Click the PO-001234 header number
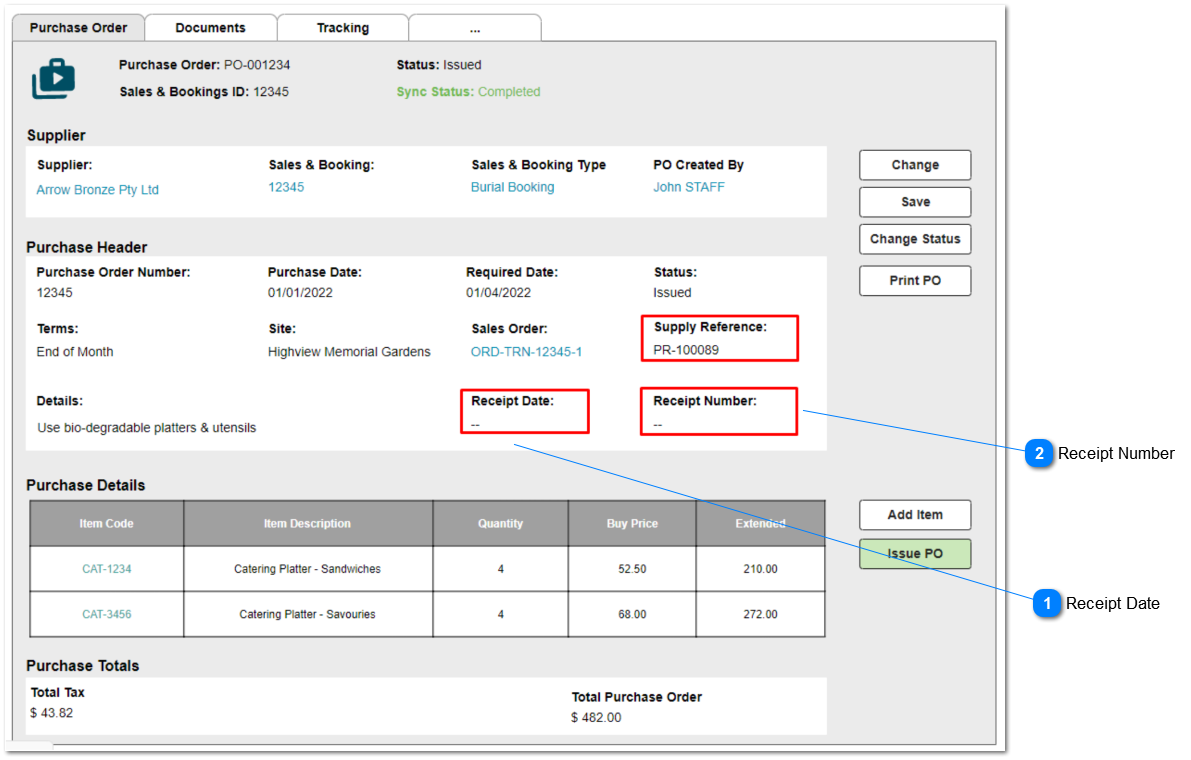Viewport: 1191px width, 760px height. click(x=257, y=65)
